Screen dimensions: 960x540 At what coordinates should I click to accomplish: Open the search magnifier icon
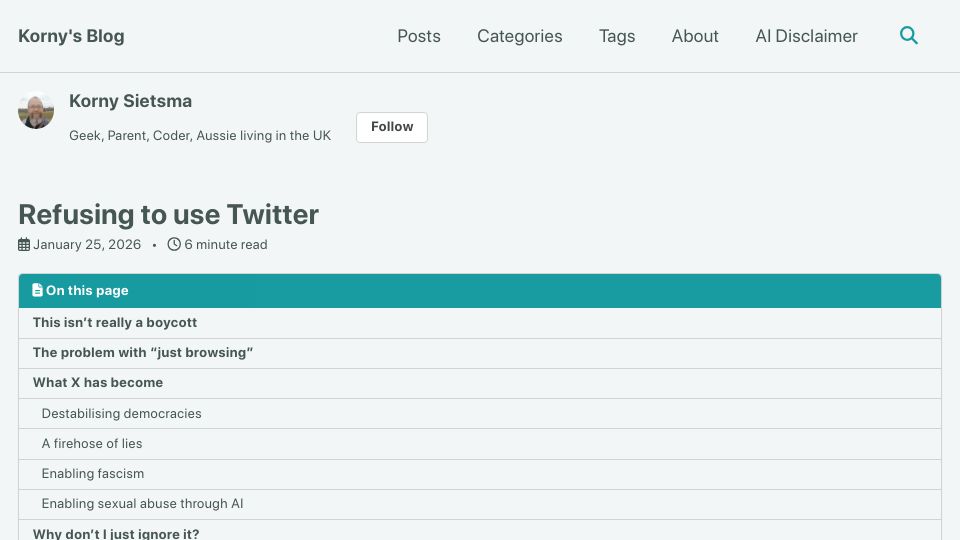(909, 36)
